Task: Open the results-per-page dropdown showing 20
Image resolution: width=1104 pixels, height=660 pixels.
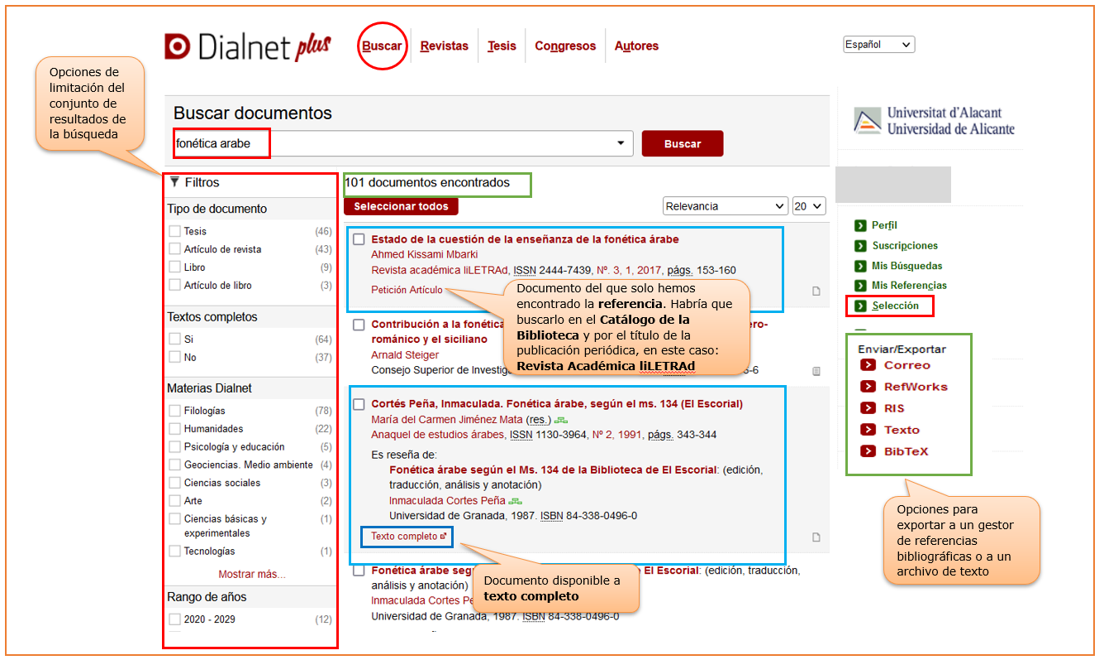Action: tap(808, 206)
